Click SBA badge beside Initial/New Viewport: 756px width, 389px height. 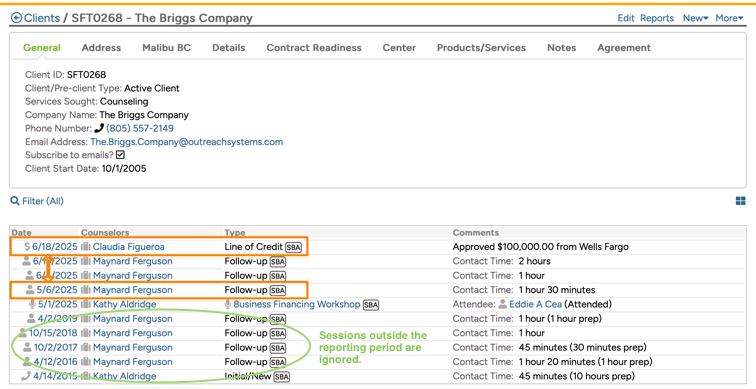click(x=282, y=376)
